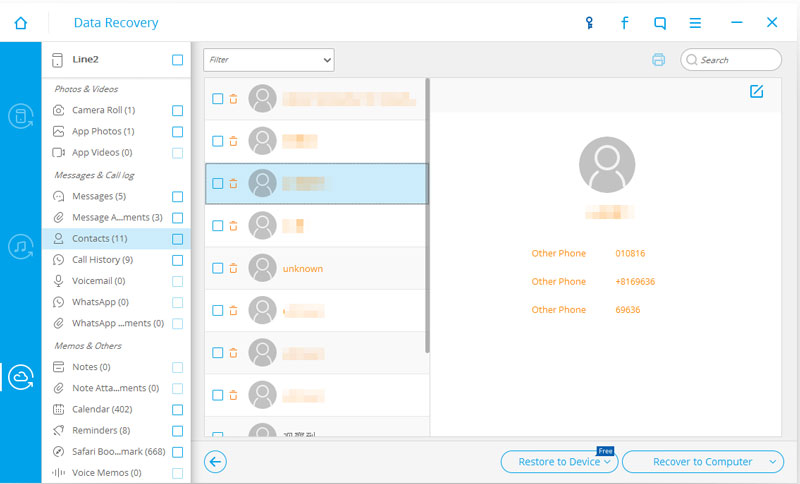Click the Data Recovery title
Image resolution: width=800 pixels, height=484 pixels.
[116, 23]
